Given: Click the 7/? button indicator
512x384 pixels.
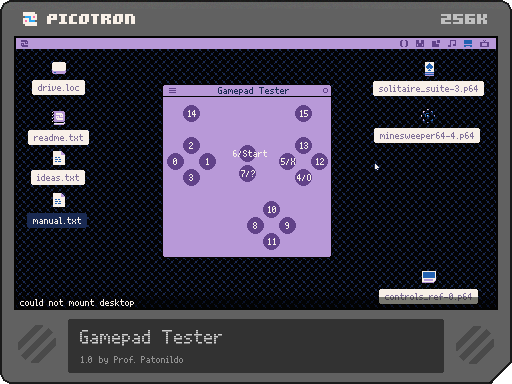Looking at the screenshot, I should click(x=247, y=174).
